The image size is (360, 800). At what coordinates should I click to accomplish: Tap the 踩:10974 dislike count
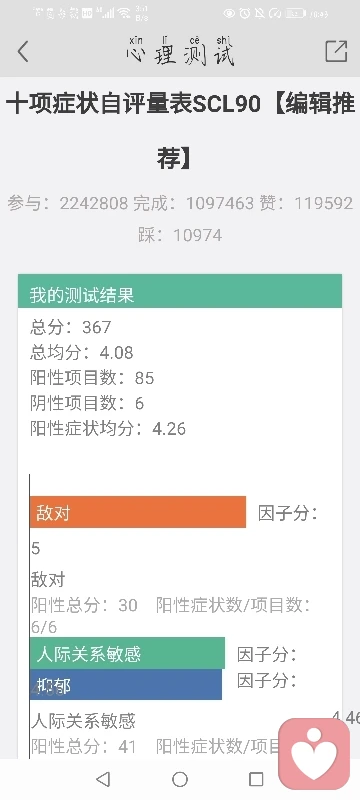coord(180,235)
